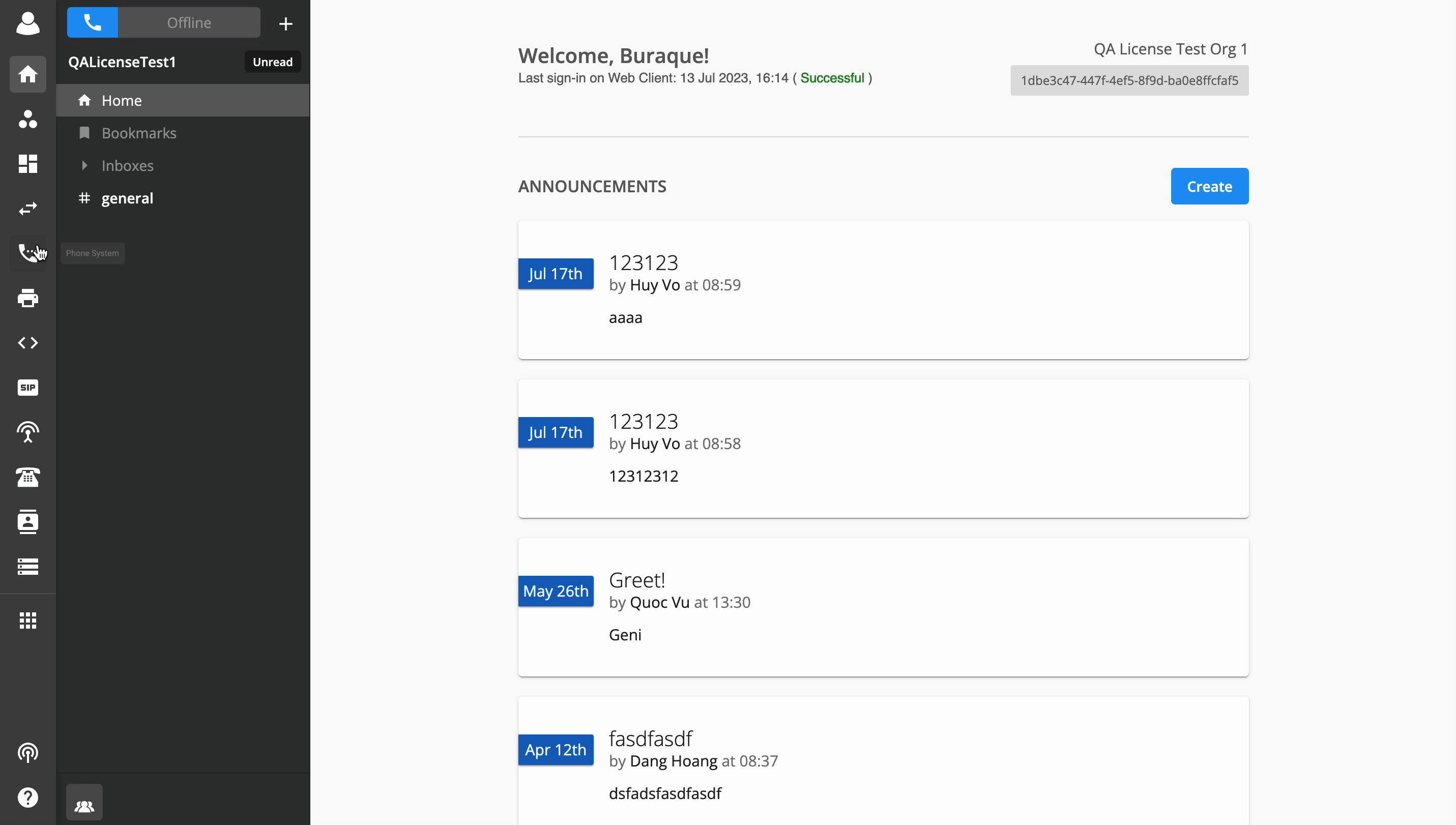Click the May 26th date badge
Image resolution: width=1456 pixels, height=825 pixels.
pos(556,591)
